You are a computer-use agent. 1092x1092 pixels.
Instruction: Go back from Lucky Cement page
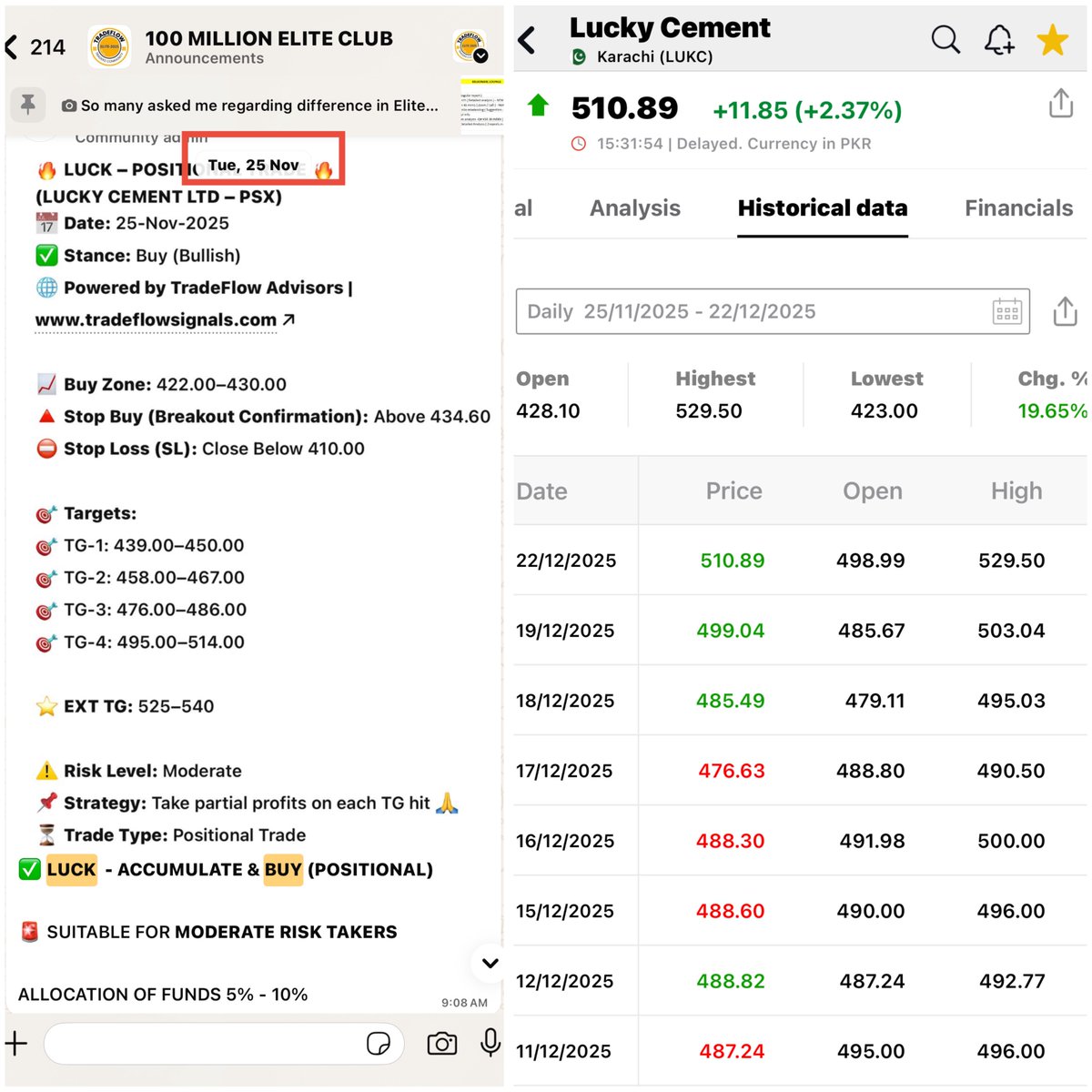pos(527,40)
